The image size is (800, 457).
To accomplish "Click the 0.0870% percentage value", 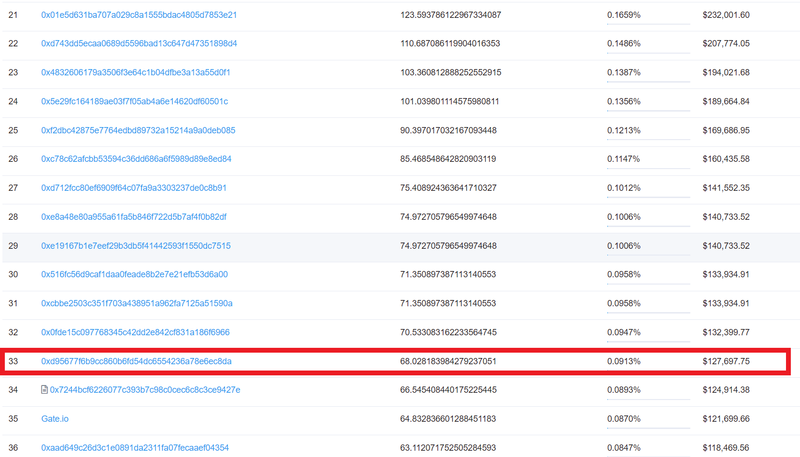I will click(x=623, y=419).
